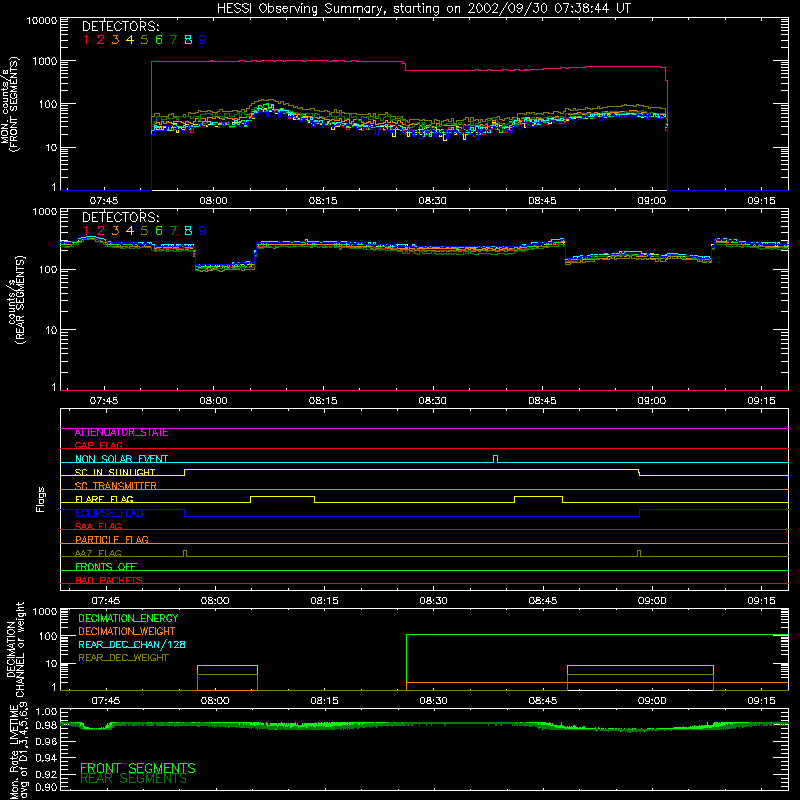Click FRONT SEGMENTS legend in livetime plot
Screen dimensions: 800x800
coord(138,768)
